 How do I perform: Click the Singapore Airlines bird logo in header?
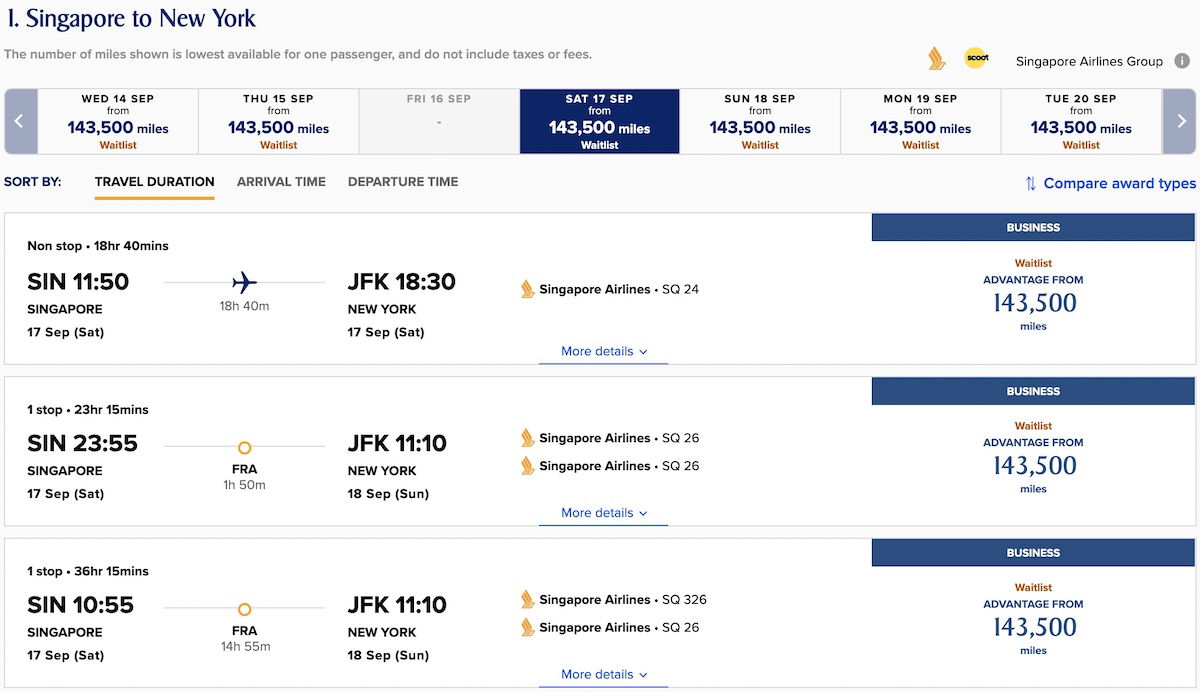click(936, 59)
